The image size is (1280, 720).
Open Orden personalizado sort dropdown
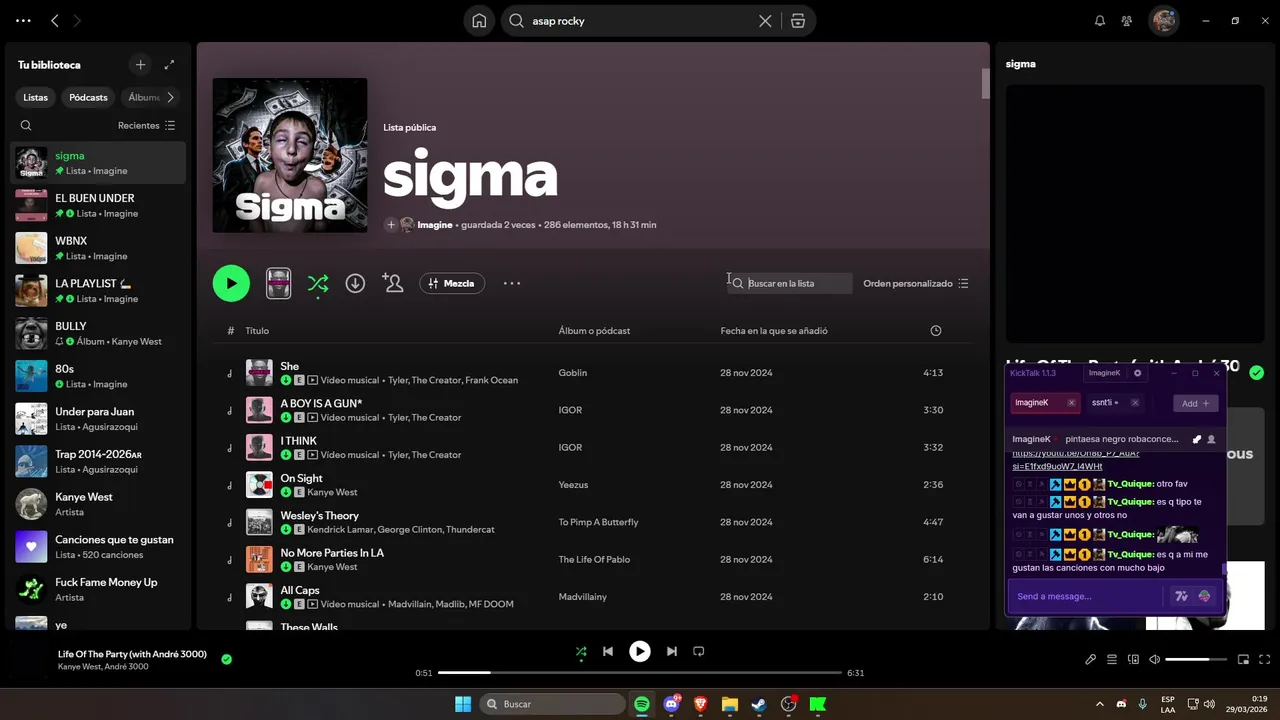pos(916,283)
